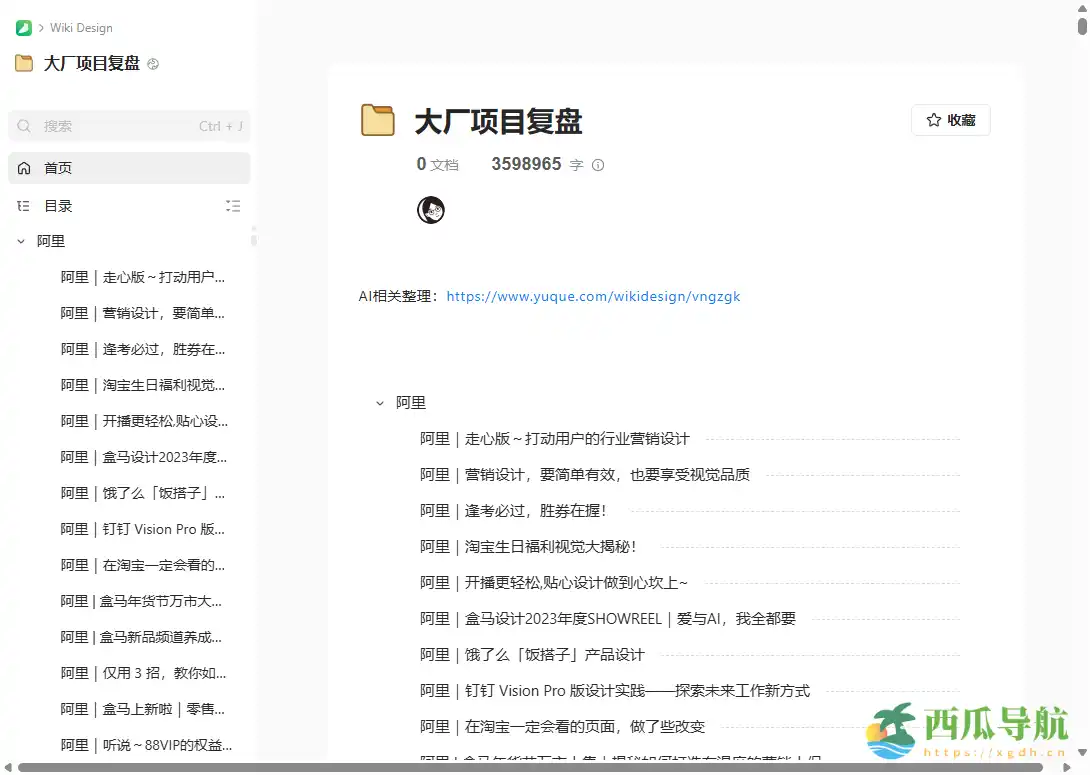Click the green Yuque logo icon
The width and height of the screenshot is (1090, 775).
tap(22, 27)
